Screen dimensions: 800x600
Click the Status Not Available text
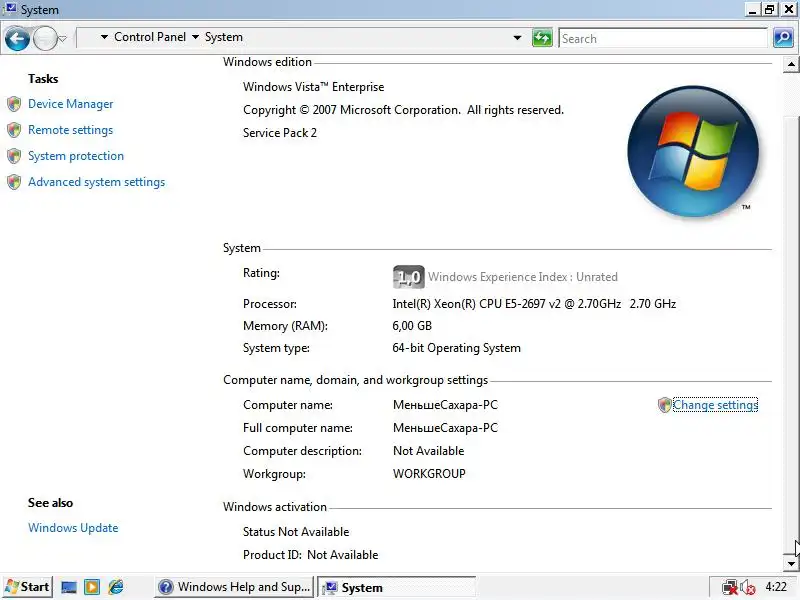pos(296,532)
